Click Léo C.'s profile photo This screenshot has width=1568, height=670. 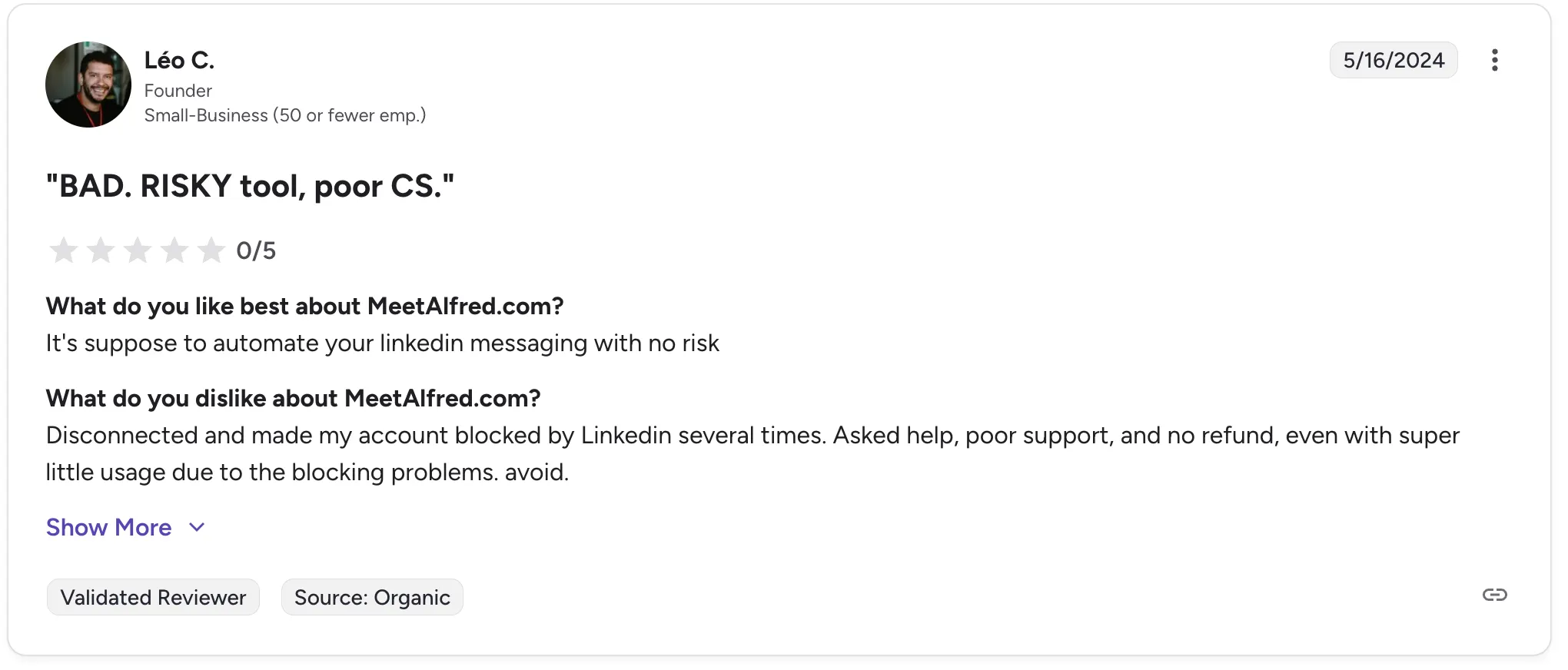pyautogui.click(x=88, y=85)
